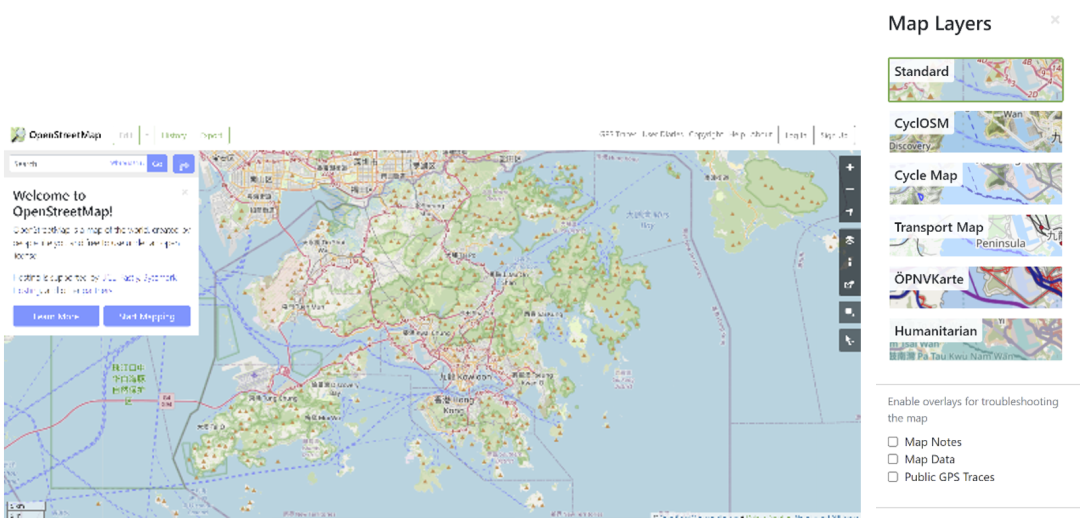Click the Share map icon
Image resolution: width=1080 pixels, height=520 pixels.
point(850,284)
